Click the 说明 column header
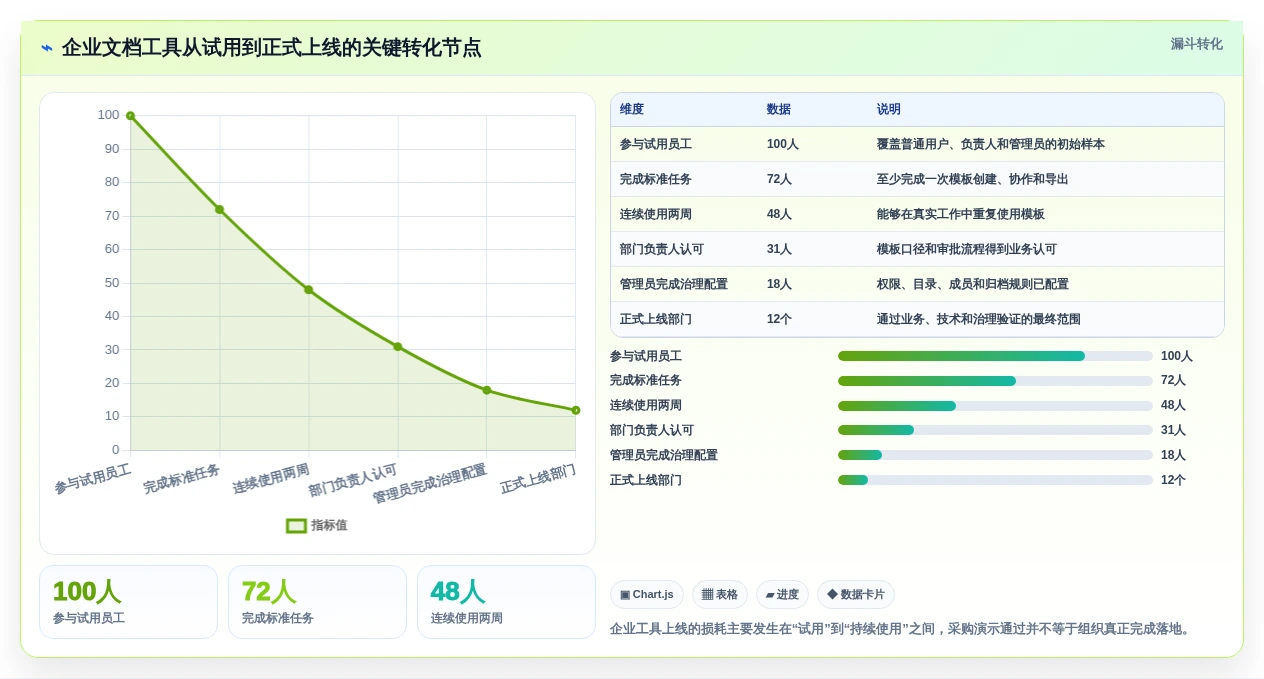Viewport: 1264px width, 679px height. tap(889, 109)
